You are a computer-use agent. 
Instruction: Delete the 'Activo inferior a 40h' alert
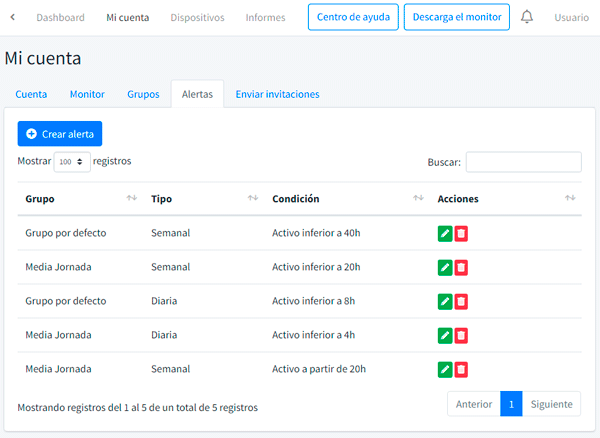(x=461, y=233)
